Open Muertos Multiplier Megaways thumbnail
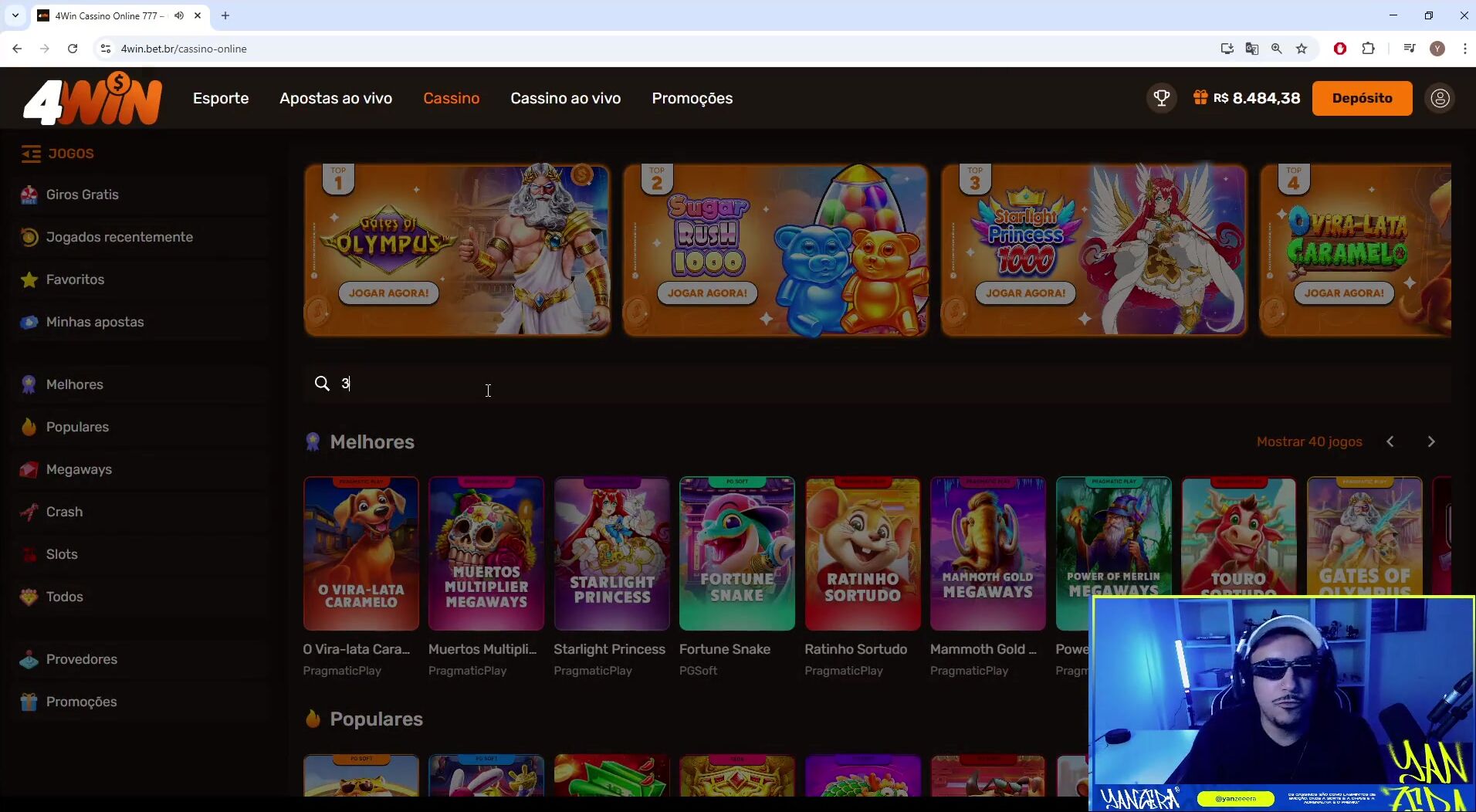 click(486, 553)
